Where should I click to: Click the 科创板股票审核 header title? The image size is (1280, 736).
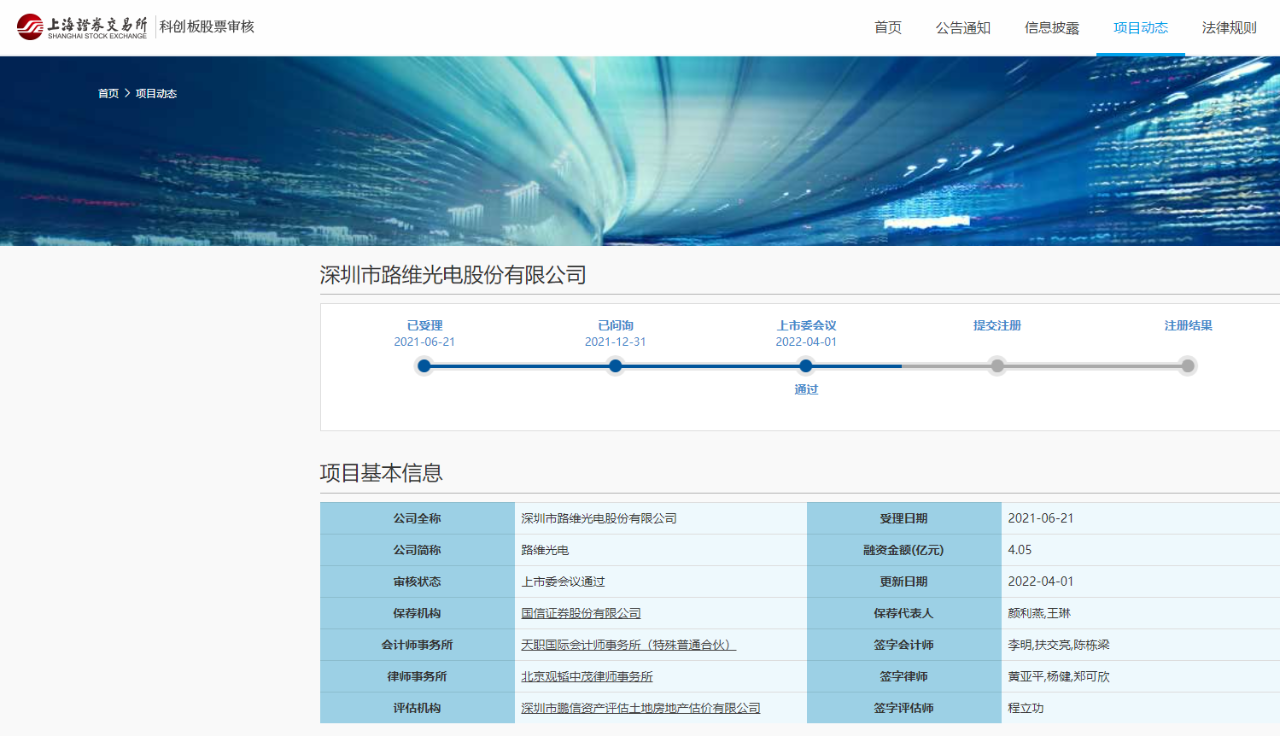[207, 27]
